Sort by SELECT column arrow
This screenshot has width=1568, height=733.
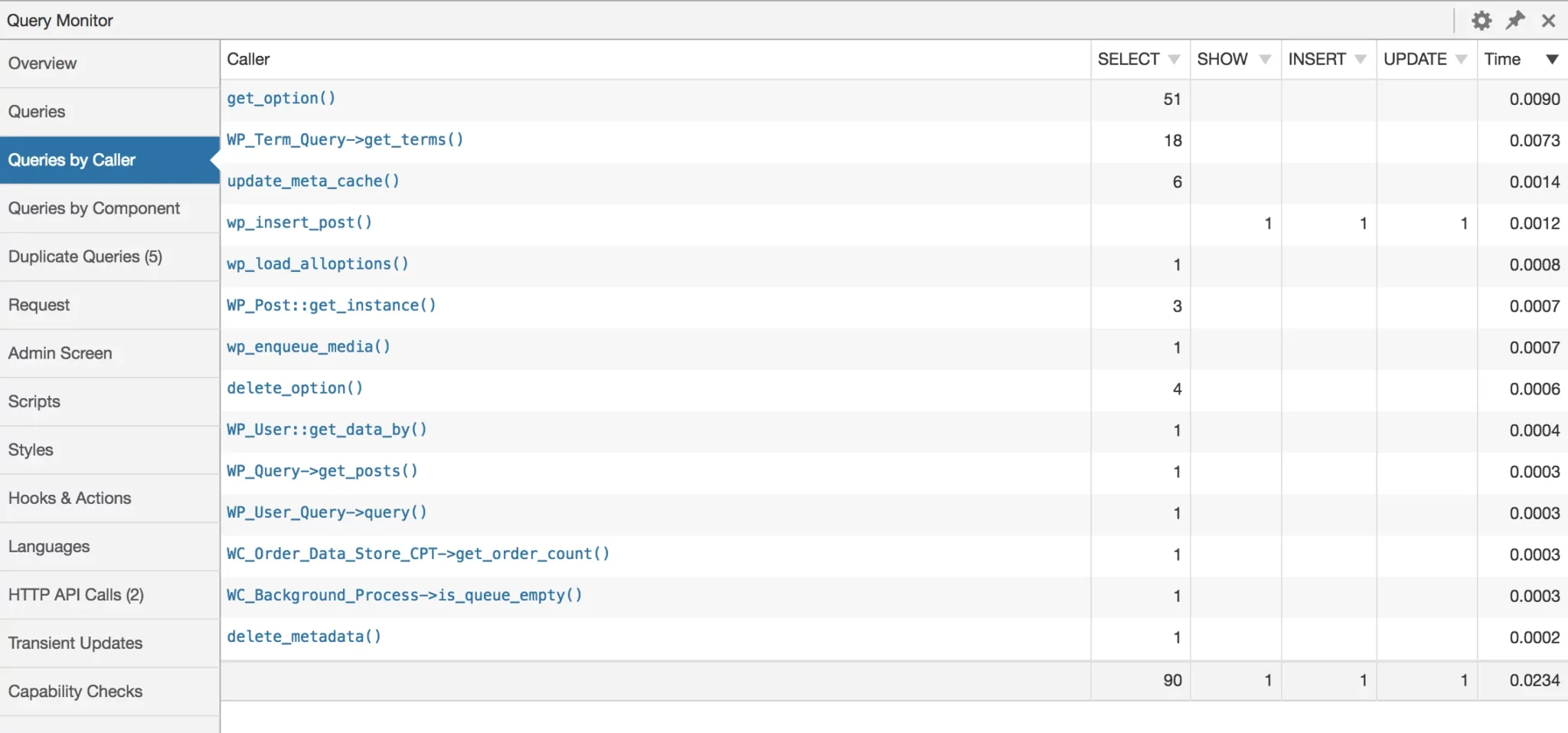click(x=1174, y=60)
